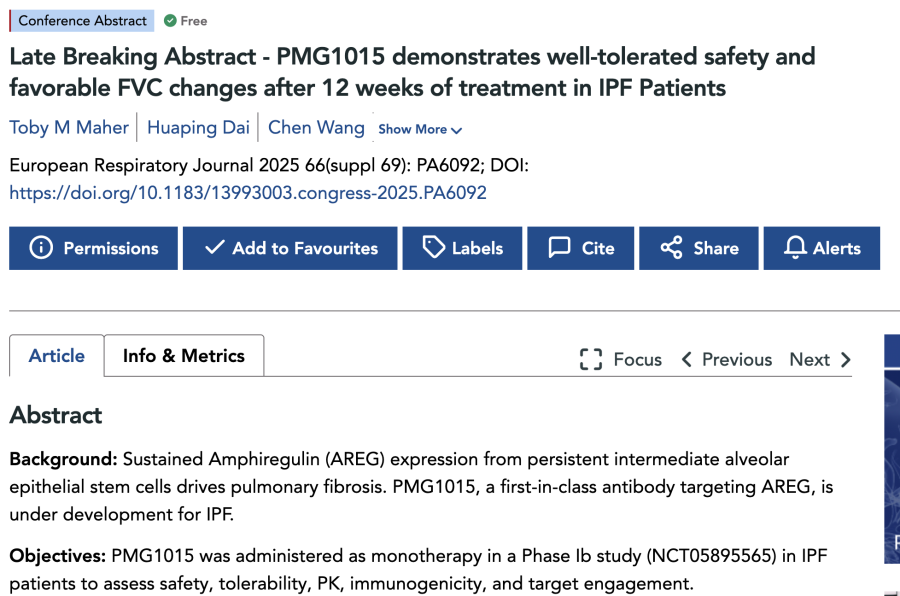This screenshot has width=900, height=596.
Task: Select the Labels tag icon
Action: (432, 248)
